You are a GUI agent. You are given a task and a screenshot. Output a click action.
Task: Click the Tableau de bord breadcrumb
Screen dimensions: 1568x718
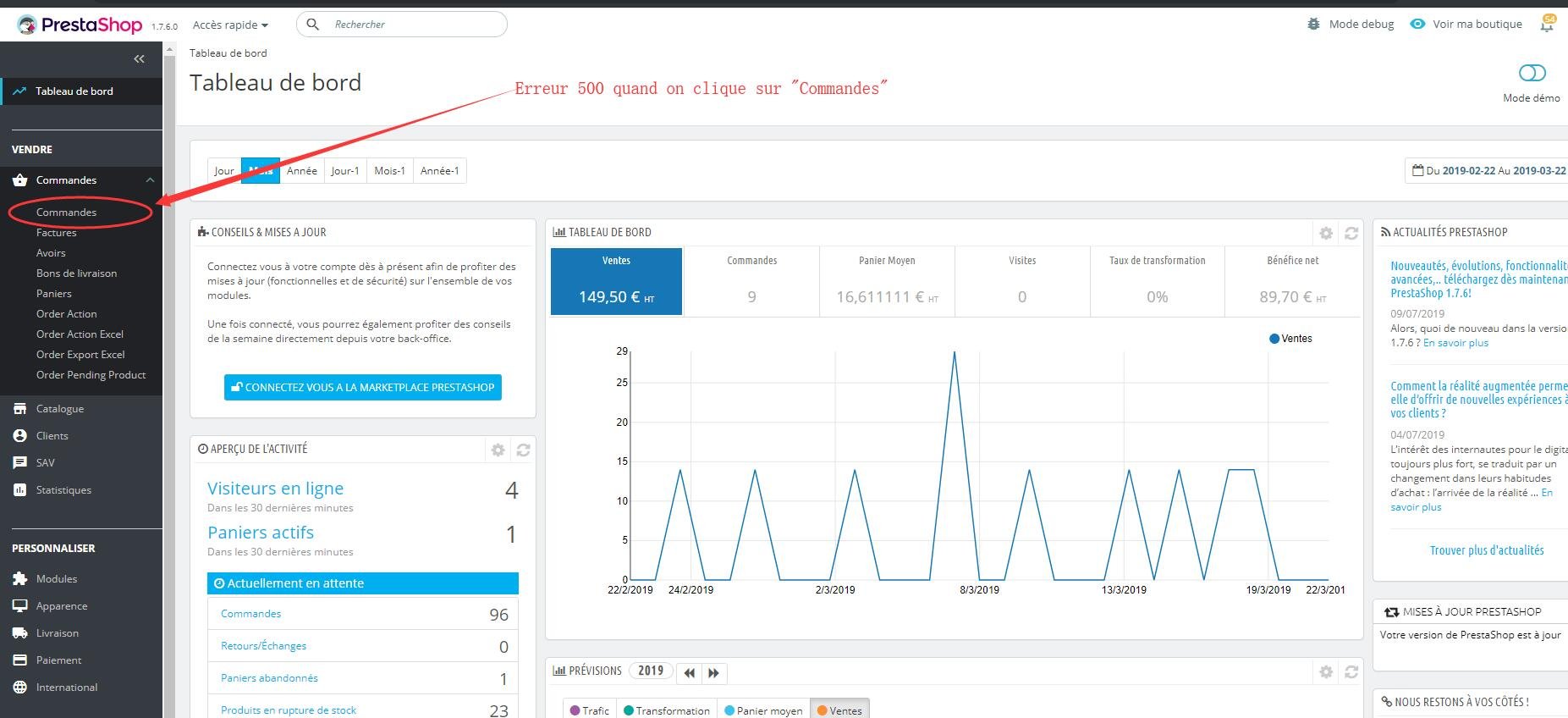(228, 53)
